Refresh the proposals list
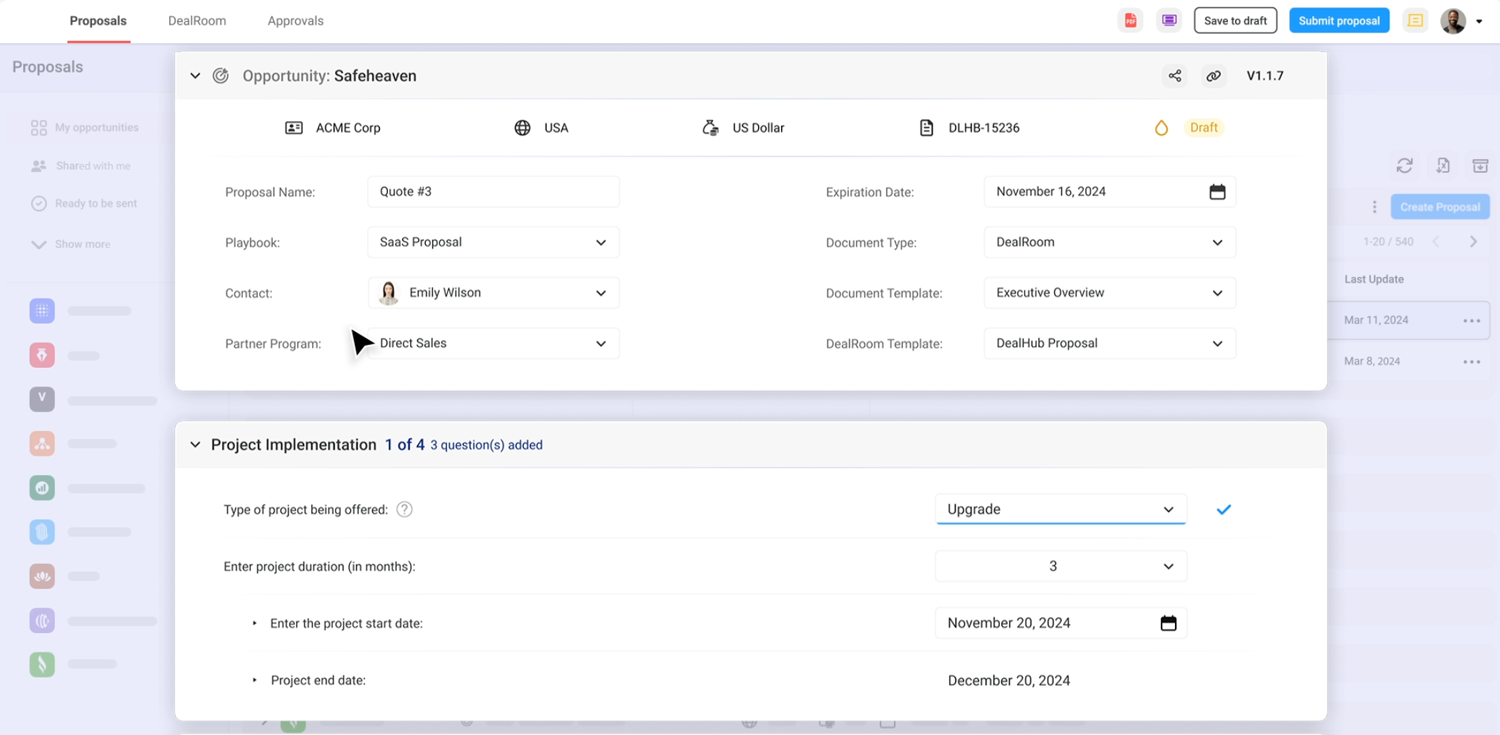Viewport: 1500px width, 735px height. [1404, 165]
